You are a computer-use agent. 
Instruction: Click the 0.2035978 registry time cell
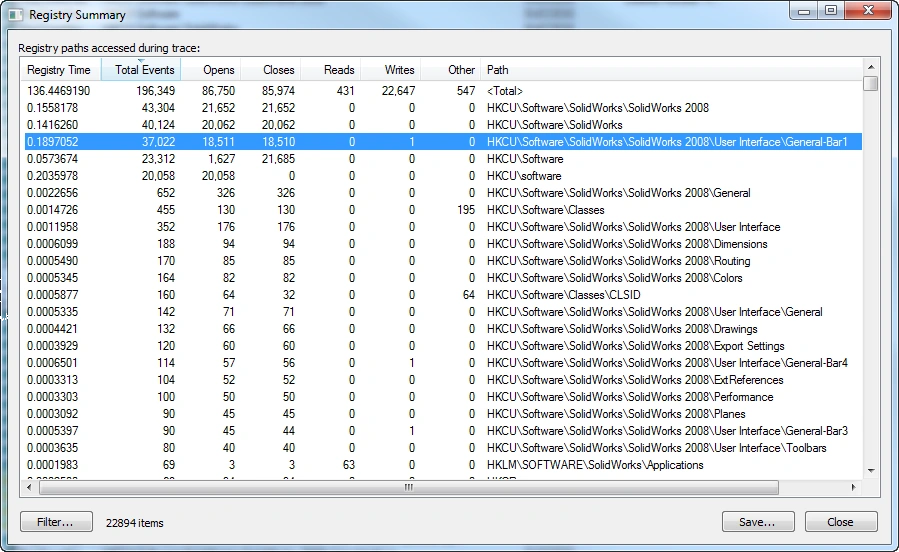[52, 176]
